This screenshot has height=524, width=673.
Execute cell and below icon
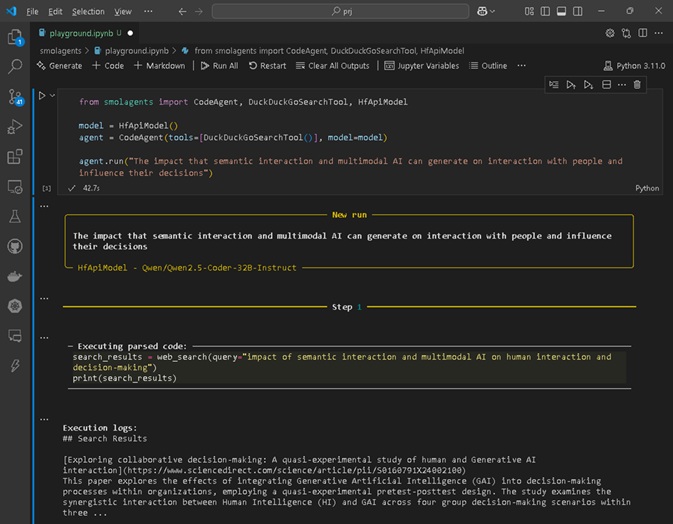[x=588, y=85]
